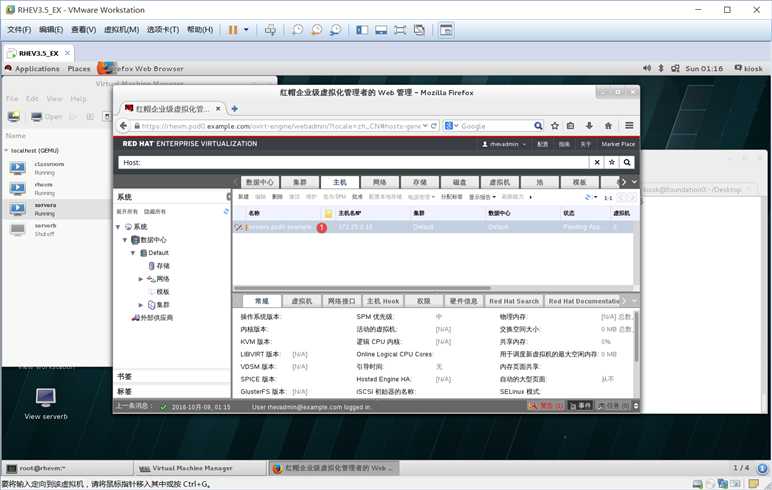This screenshot has height=490, width=772.
Task: Click the Bluetooth icon in GNOME panel
Action: (x=661, y=68)
